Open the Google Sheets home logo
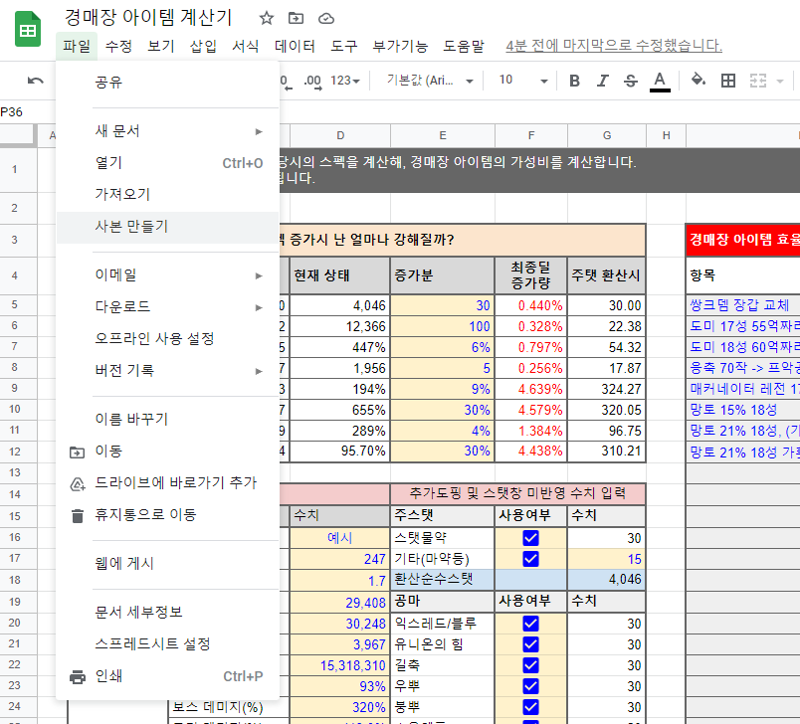This screenshot has height=724, width=800. point(28,30)
